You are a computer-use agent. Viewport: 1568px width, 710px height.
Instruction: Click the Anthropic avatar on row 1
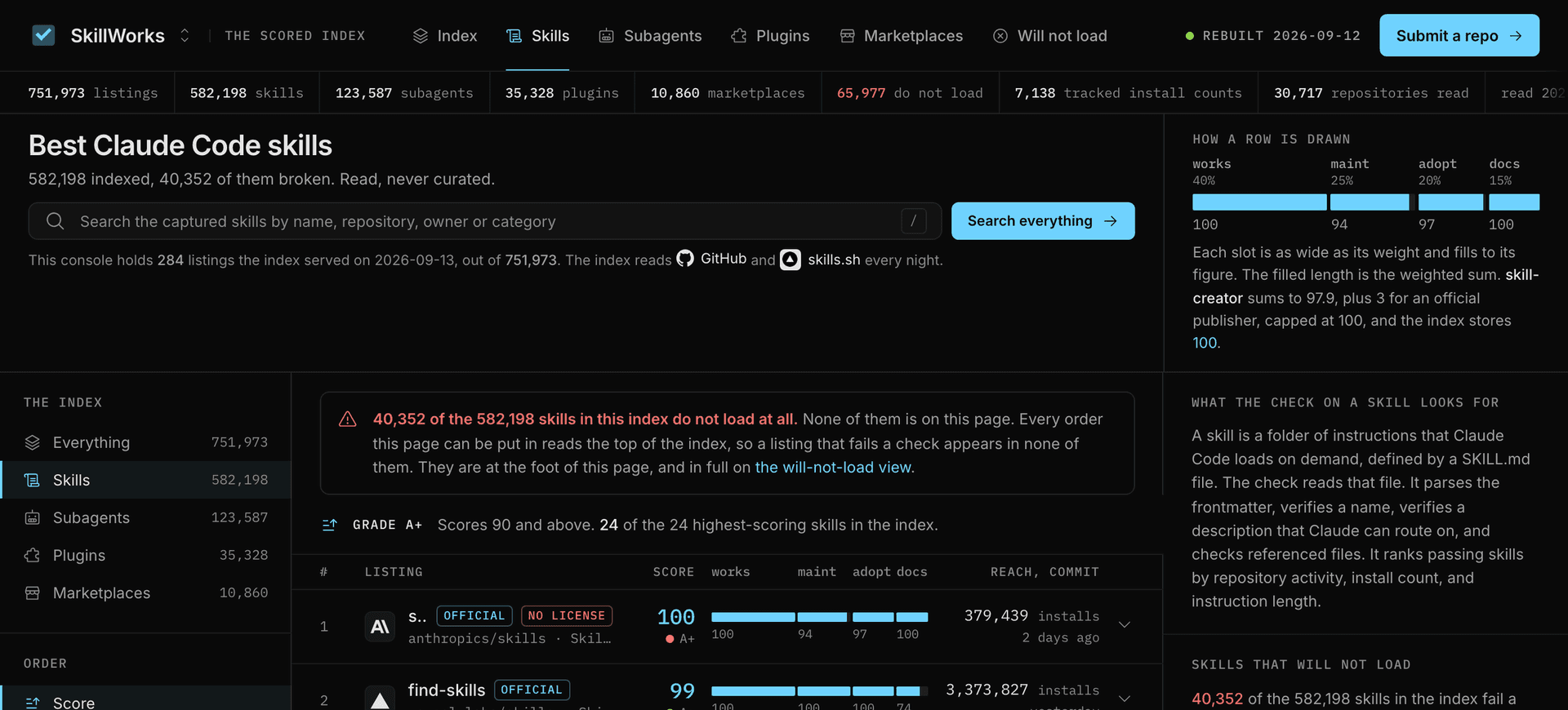[380, 627]
